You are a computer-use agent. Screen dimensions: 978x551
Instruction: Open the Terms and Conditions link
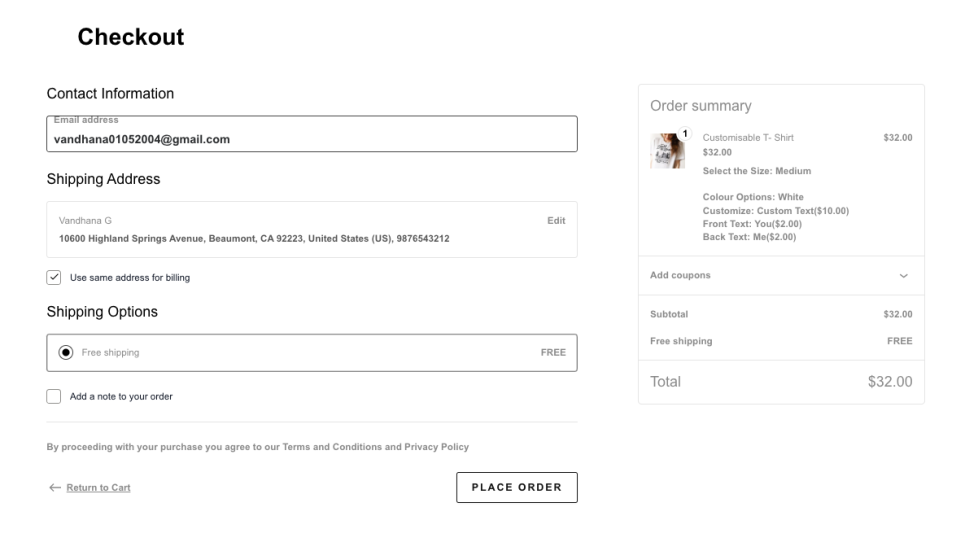(x=326, y=447)
